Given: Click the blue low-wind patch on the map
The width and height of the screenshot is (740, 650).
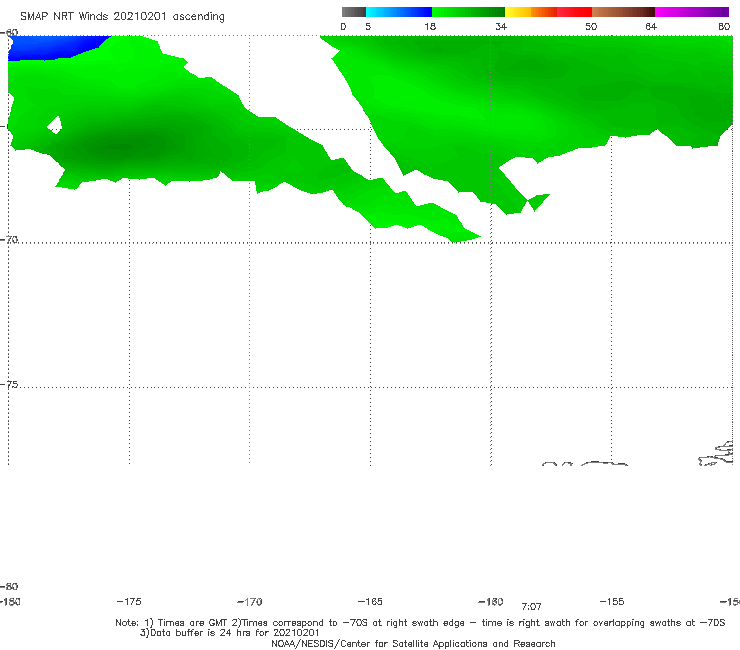Looking at the screenshot, I should (x=52, y=47).
